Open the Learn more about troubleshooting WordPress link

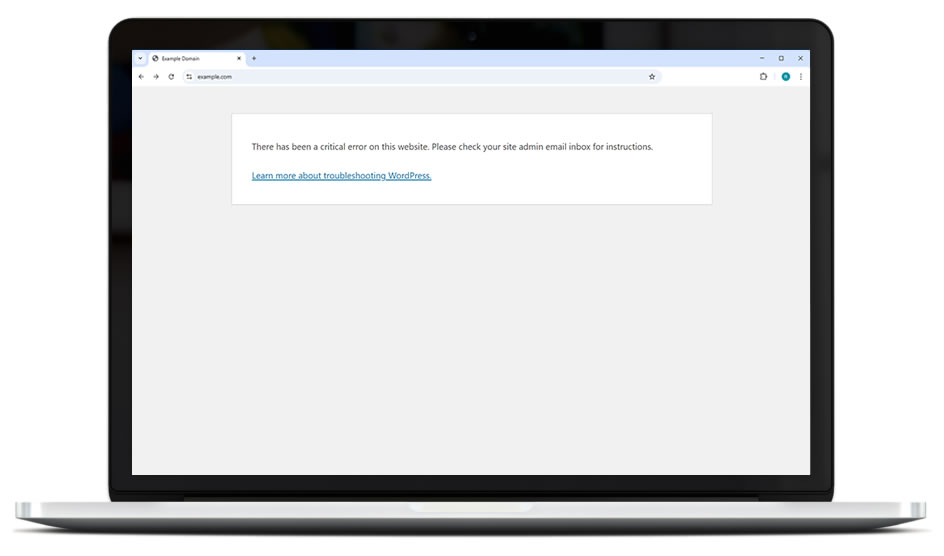click(341, 176)
